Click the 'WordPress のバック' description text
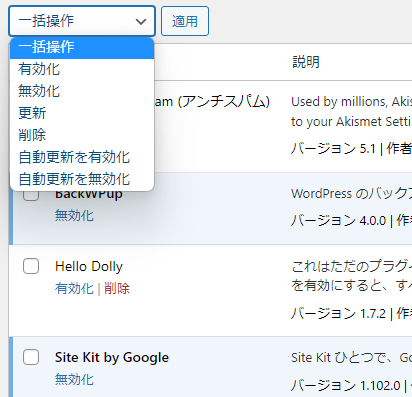Image resolution: width=412 pixels, height=397 pixels. click(x=352, y=193)
